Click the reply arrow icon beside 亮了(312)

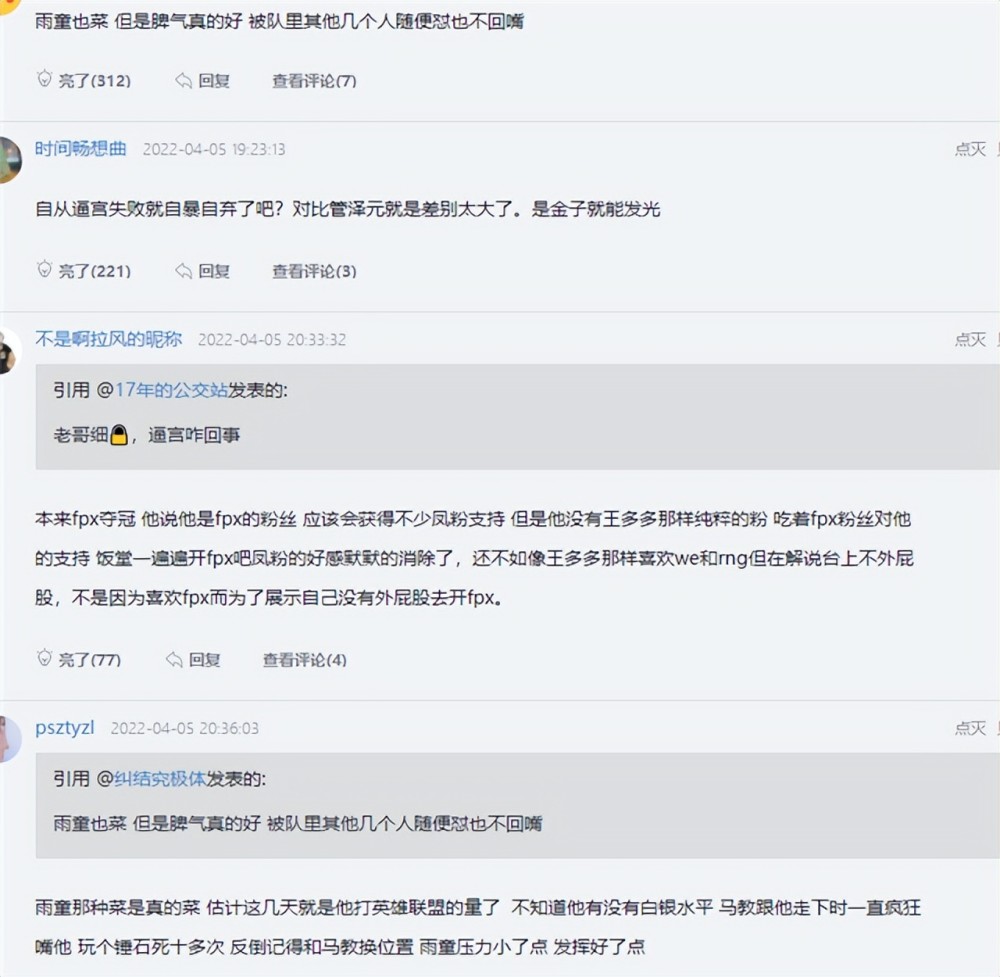pos(183,81)
